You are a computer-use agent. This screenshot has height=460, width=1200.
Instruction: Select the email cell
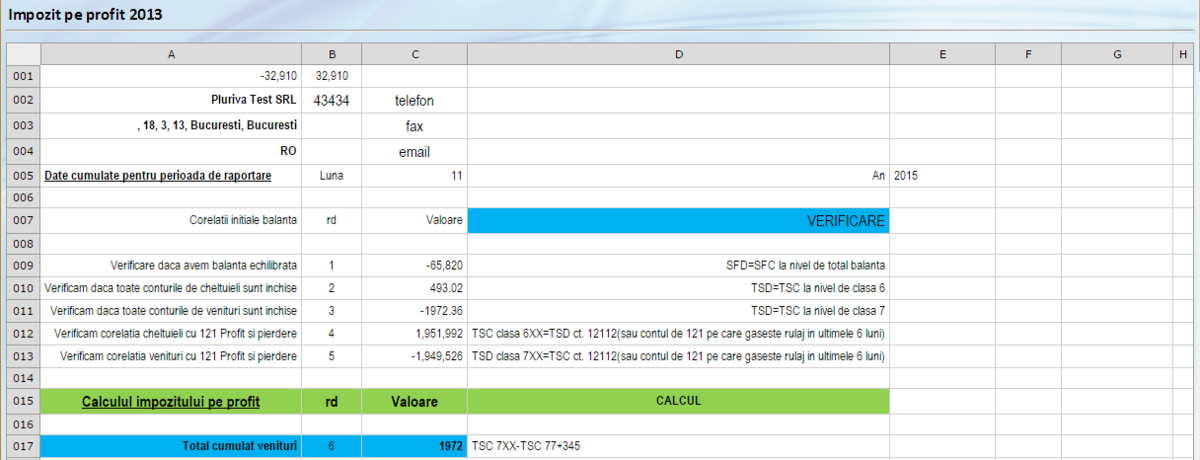[x=414, y=152]
